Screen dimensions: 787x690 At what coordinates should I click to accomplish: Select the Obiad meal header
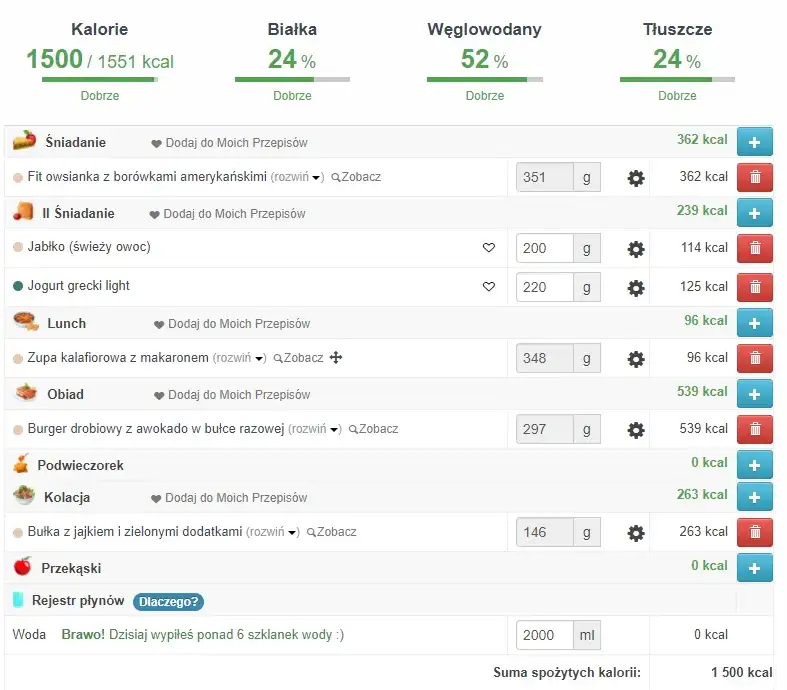(x=65, y=394)
